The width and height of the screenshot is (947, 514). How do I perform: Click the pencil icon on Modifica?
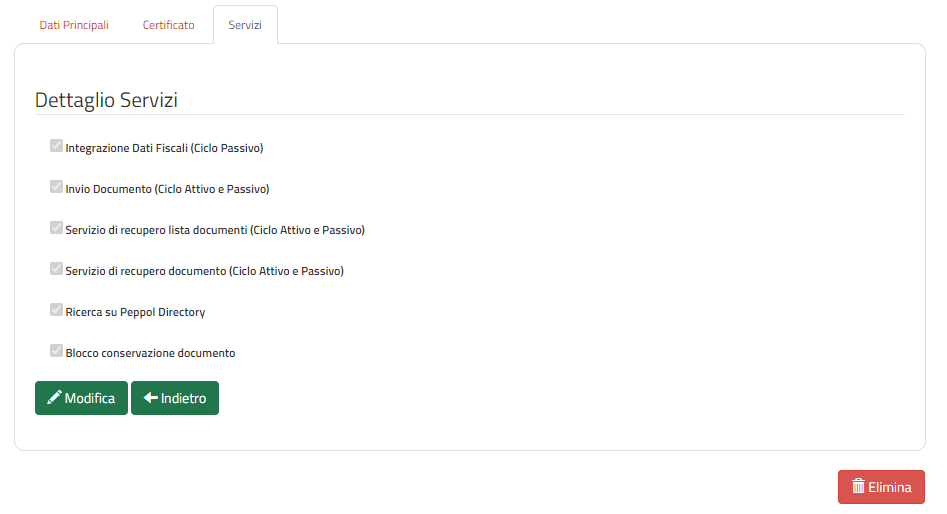tap(54, 397)
